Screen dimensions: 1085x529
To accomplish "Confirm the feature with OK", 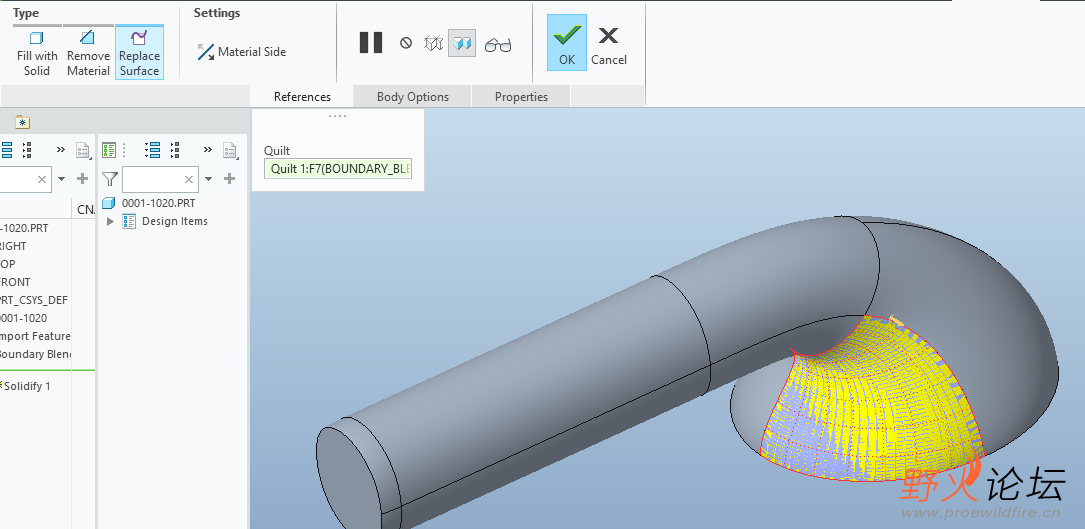I will [567, 42].
